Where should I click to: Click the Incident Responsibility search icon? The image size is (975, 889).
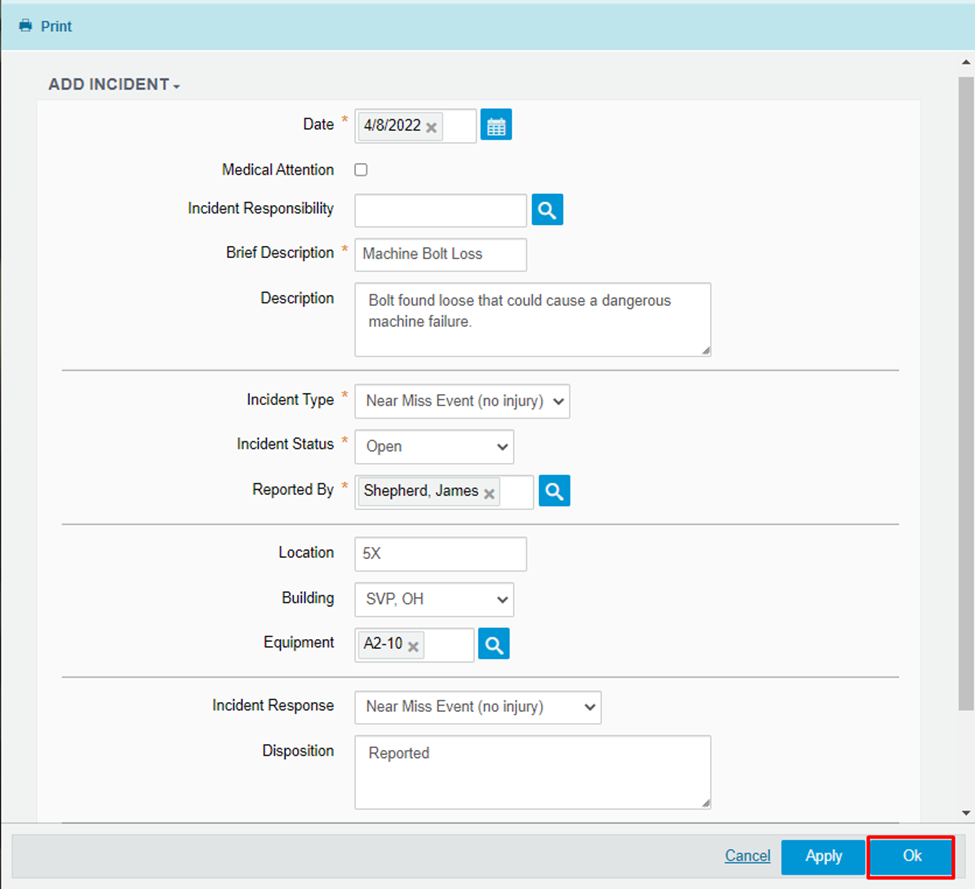pos(547,210)
